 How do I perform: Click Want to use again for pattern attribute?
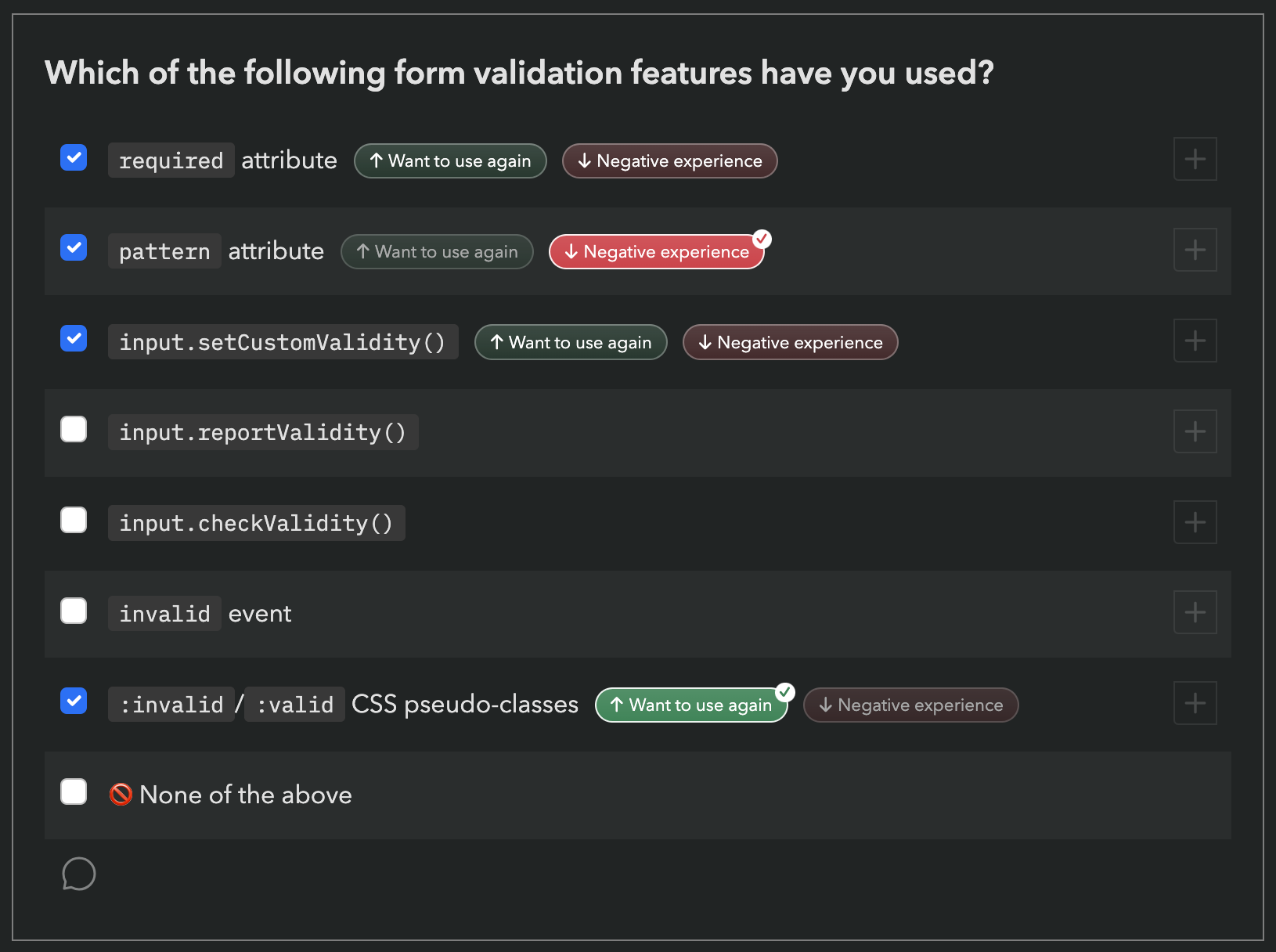(x=437, y=251)
